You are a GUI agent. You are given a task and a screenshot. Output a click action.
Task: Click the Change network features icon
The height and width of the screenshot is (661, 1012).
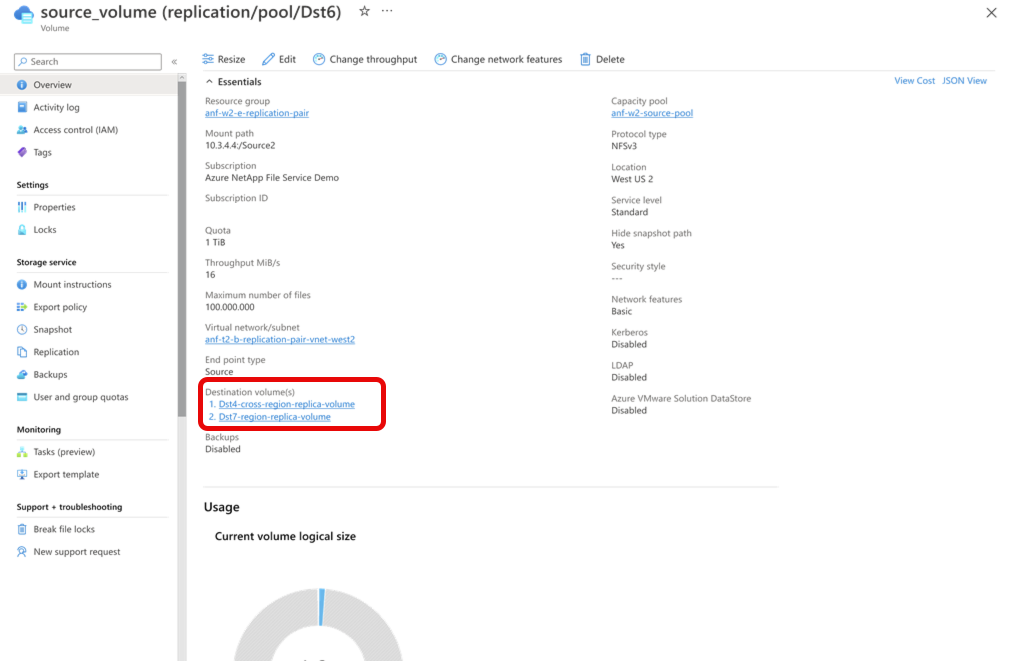(x=440, y=59)
